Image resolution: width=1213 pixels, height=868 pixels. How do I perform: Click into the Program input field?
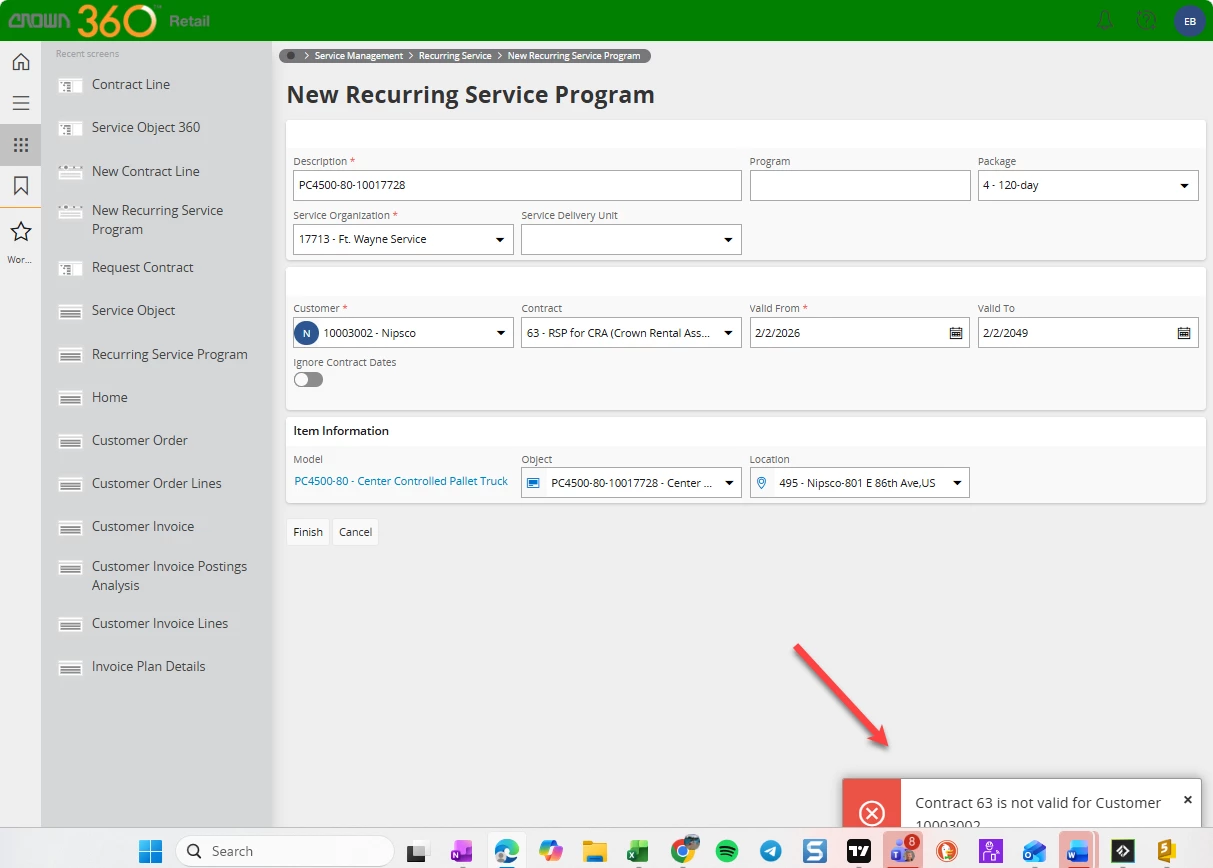tap(859, 186)
